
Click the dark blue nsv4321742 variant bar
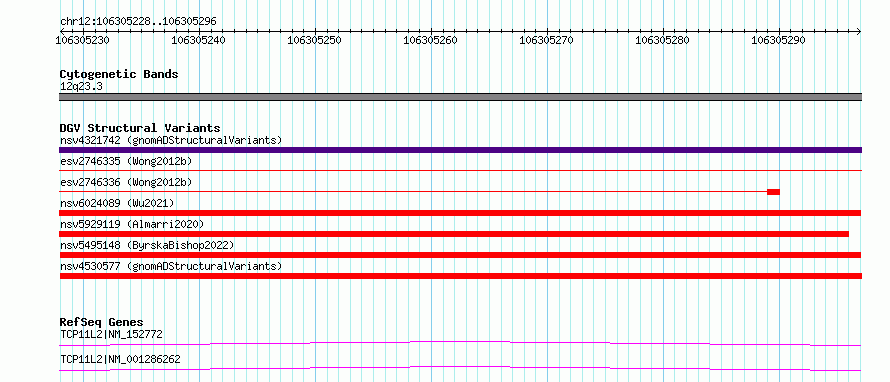(x=460, y=150)
